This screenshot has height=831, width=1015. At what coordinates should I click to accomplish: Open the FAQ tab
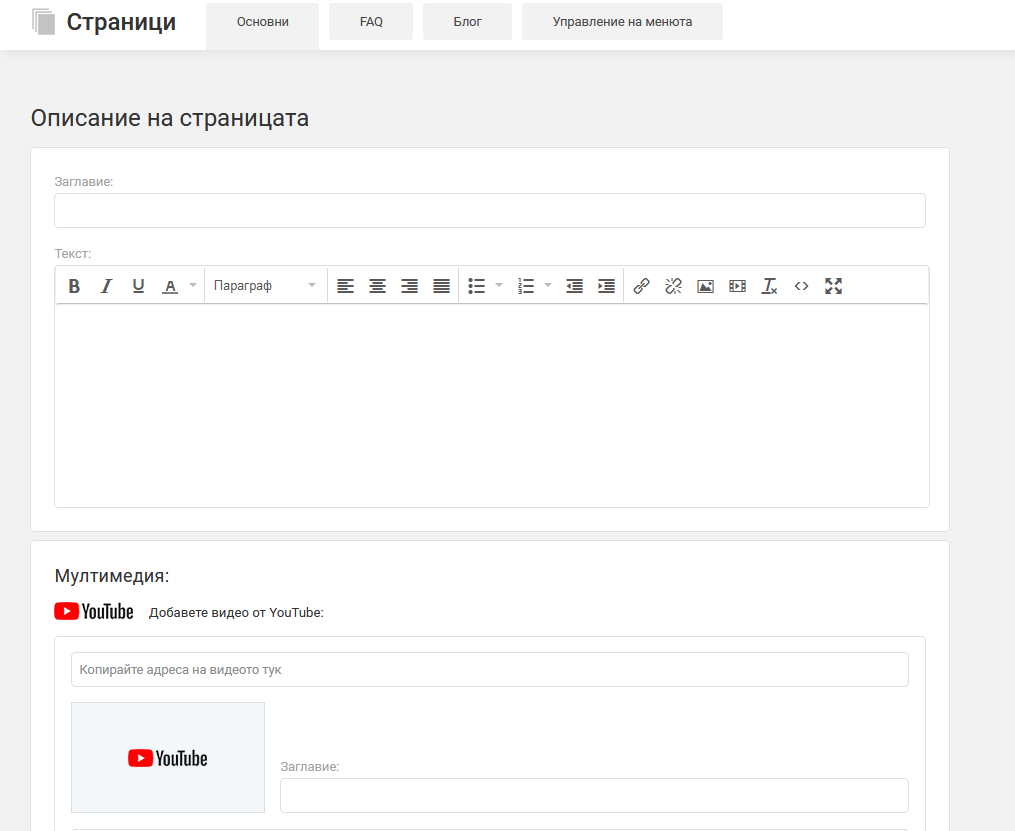pyautogui.click(x=371, y=22)
